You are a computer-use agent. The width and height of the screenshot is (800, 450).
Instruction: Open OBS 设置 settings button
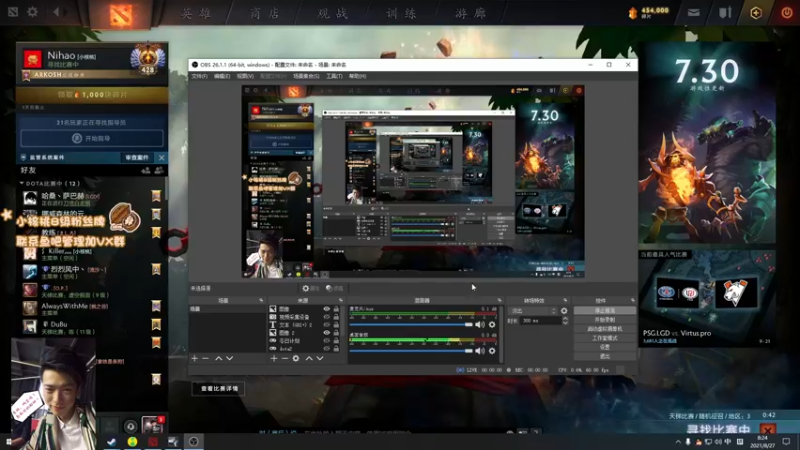click(605, 347)
